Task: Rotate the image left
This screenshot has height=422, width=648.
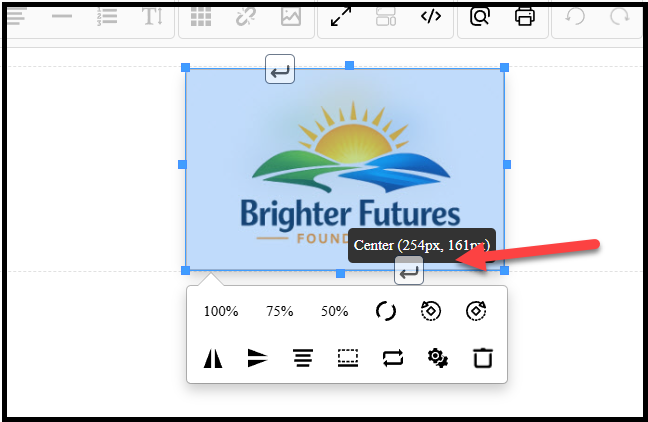Action: 431,311
